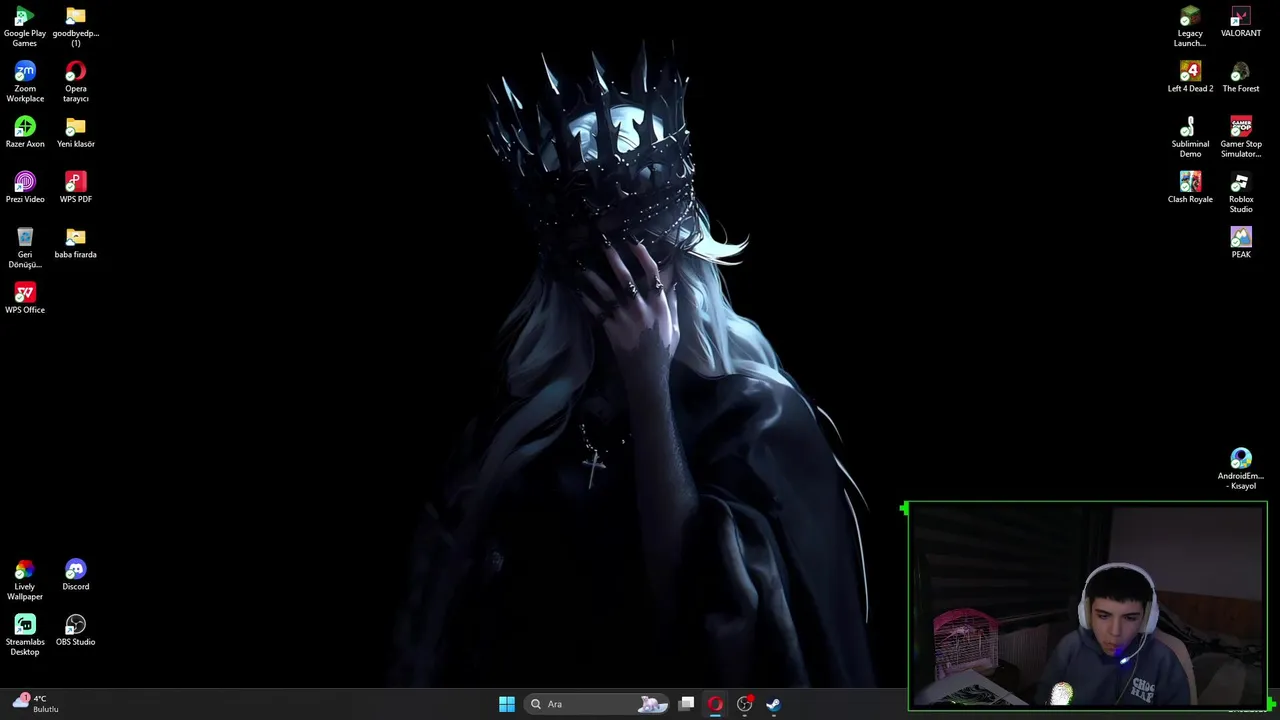The image size is (1280, 720).
Task: Select the WPS Office desktop icon
Action: click(x=25, y=298)
